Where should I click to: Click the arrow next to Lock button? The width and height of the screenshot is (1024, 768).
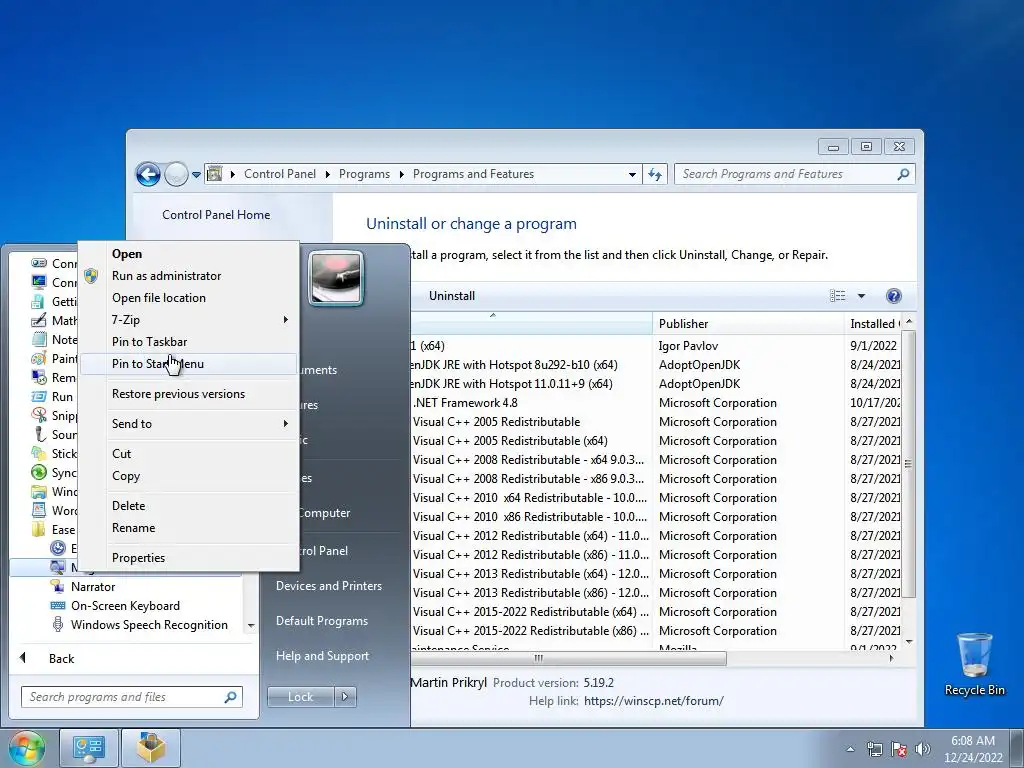[345, 697]
